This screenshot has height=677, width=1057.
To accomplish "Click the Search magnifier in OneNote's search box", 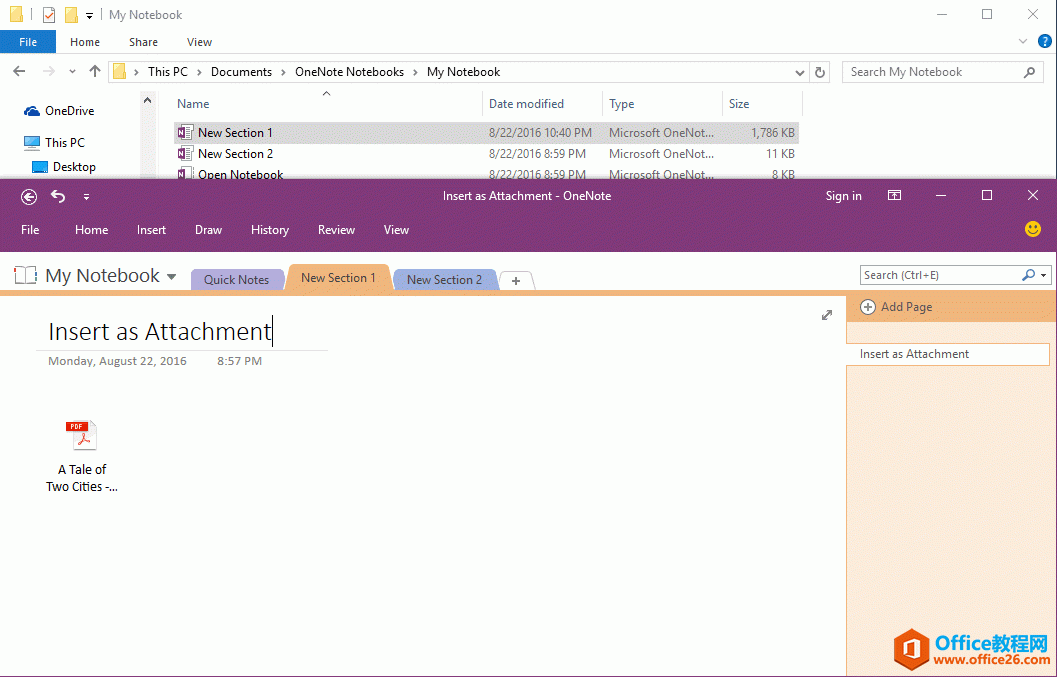I will [x=1028, y=274].
